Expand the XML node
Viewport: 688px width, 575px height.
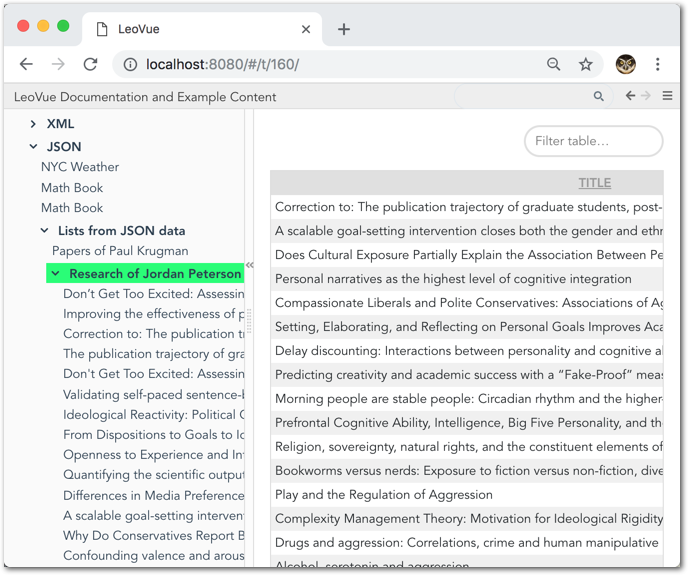pyautogui.click(x=33, y=124)
